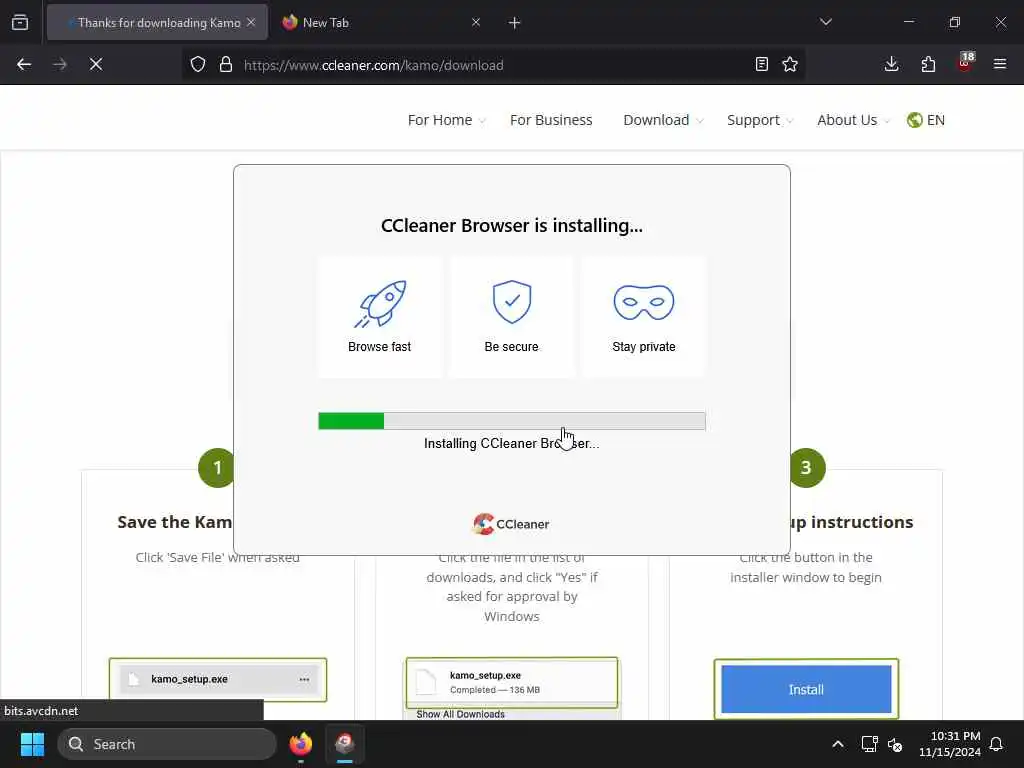Image resolution: width=1024 pixels, height=768 pixels.
Task: Open Firefox View in the tab bar
Action: pyautogui.click(x=20, y=22)
